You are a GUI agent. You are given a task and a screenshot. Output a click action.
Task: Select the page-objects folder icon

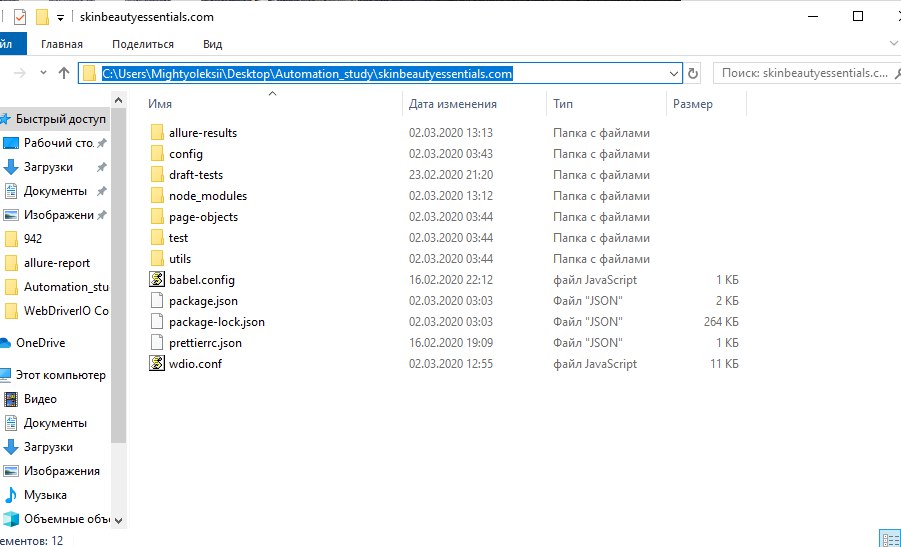point(157,217)
